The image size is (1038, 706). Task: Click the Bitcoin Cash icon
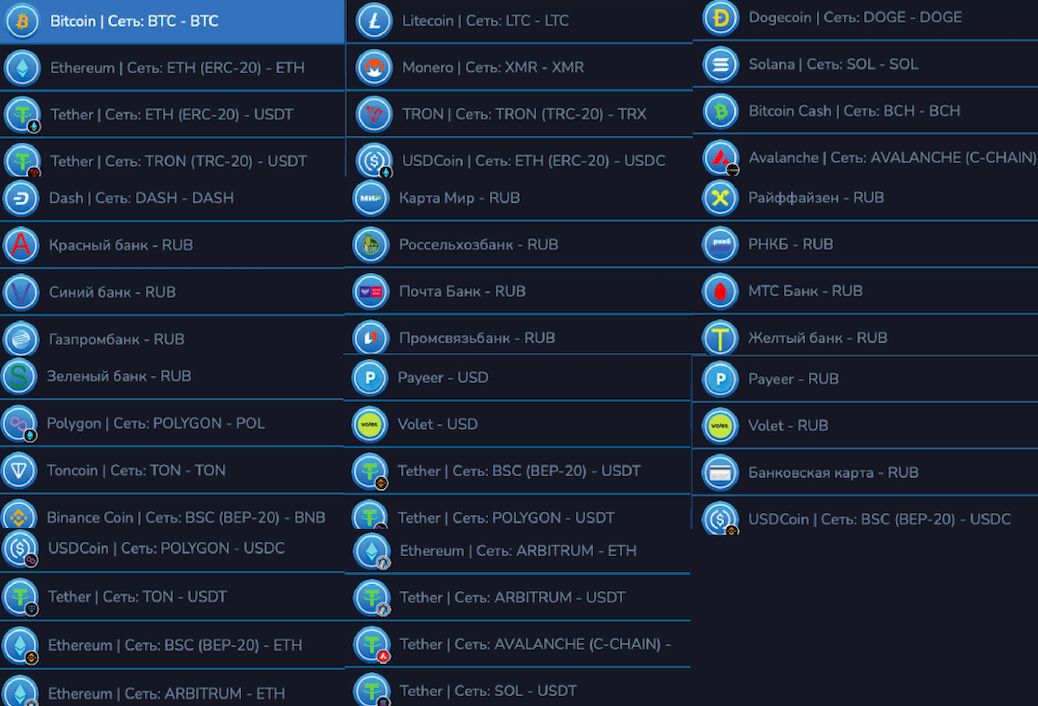(720, 111)
